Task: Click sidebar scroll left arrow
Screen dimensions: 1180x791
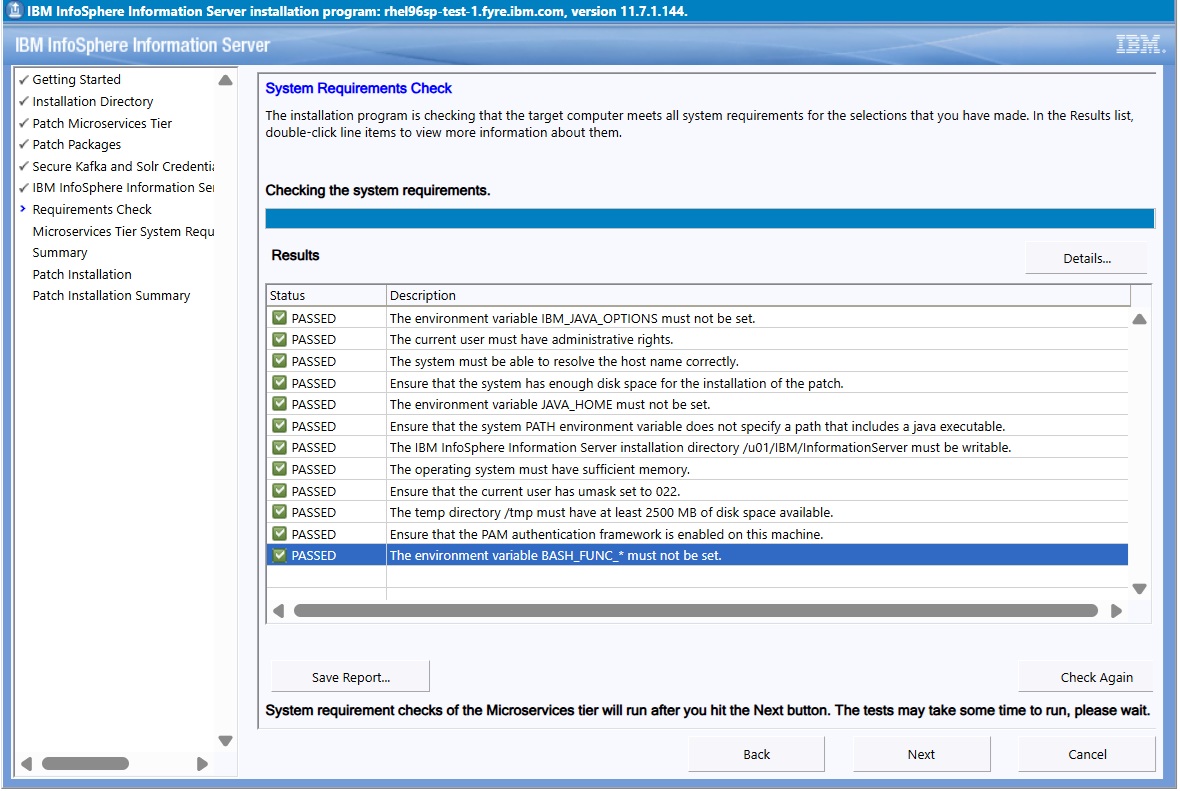Action: 26,764
